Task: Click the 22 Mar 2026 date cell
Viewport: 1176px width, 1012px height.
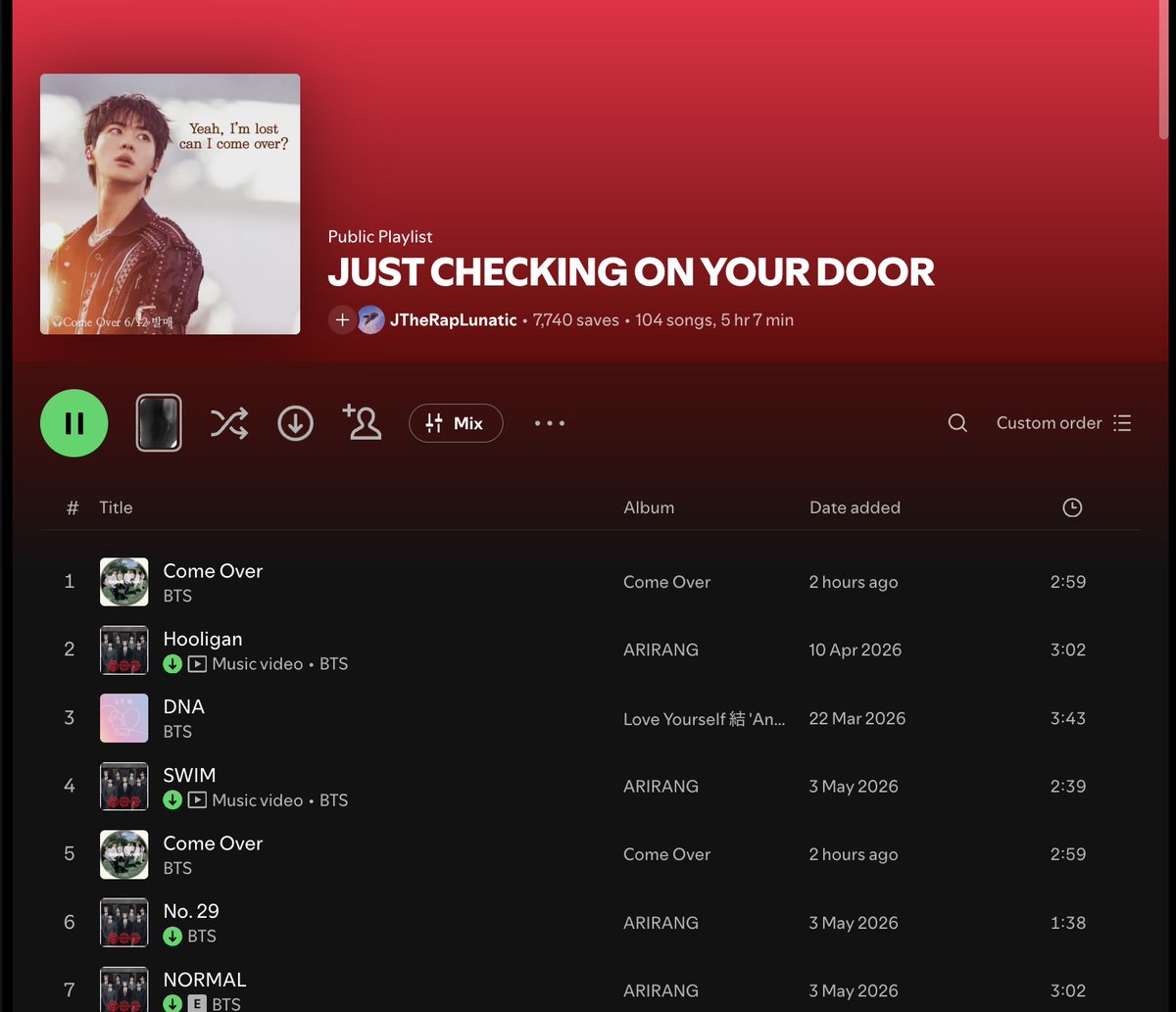Action: pyautogui.click(x=857, y=718)
